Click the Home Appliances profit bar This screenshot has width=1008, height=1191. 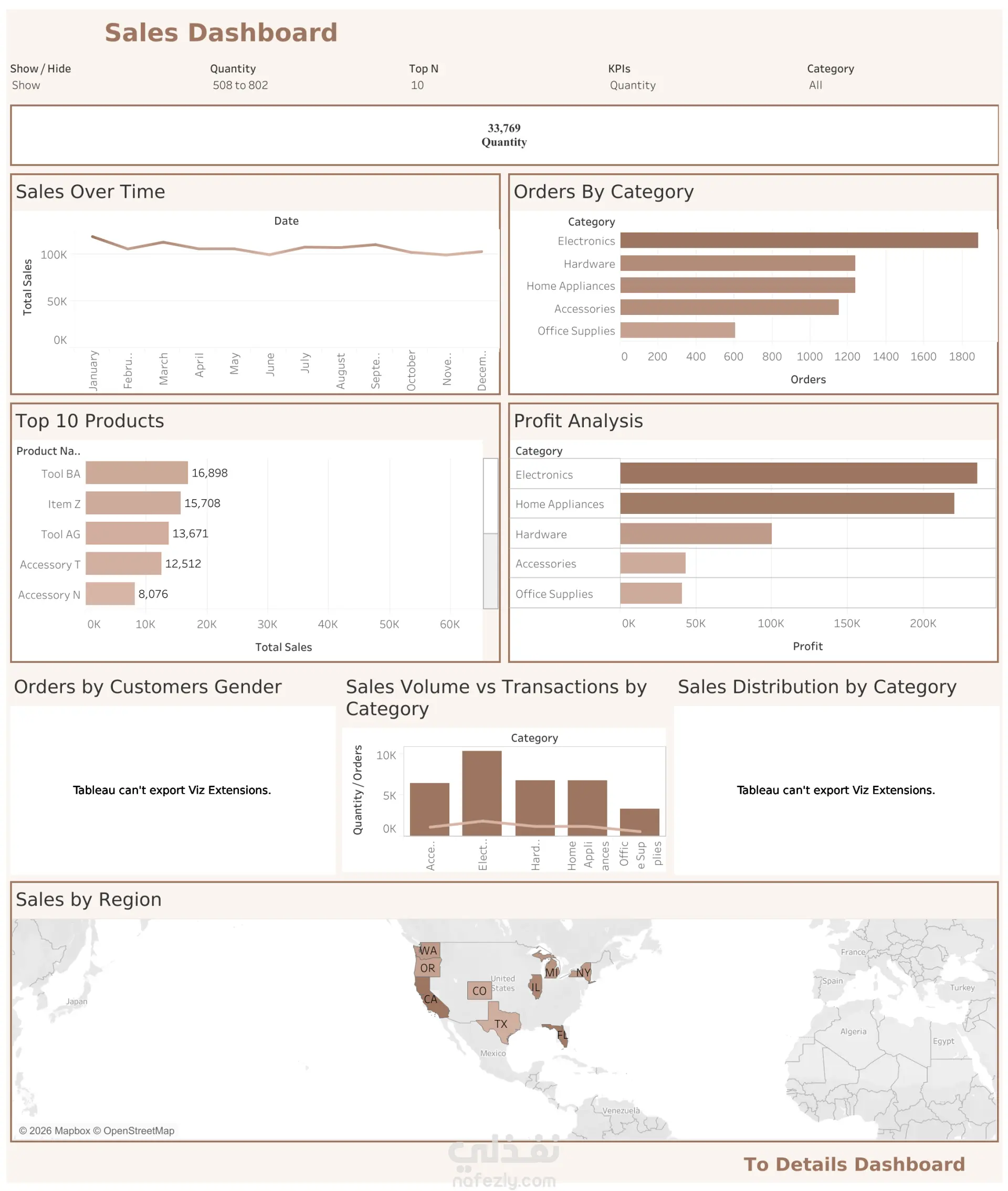click(786, 503)
